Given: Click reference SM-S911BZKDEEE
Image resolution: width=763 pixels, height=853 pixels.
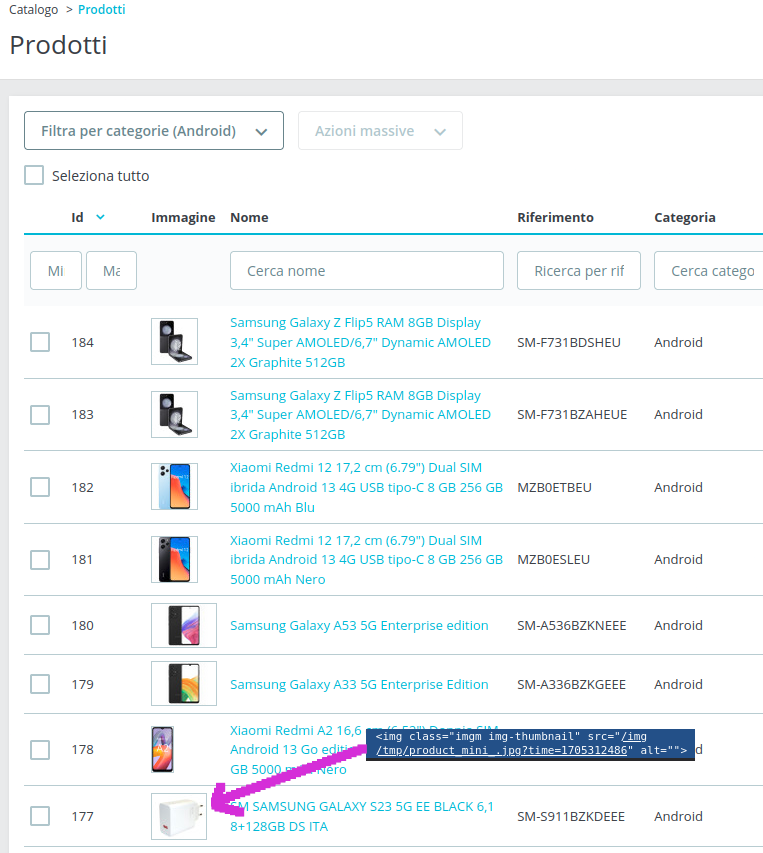Looking at the screenshot, I should coord(571,816).
